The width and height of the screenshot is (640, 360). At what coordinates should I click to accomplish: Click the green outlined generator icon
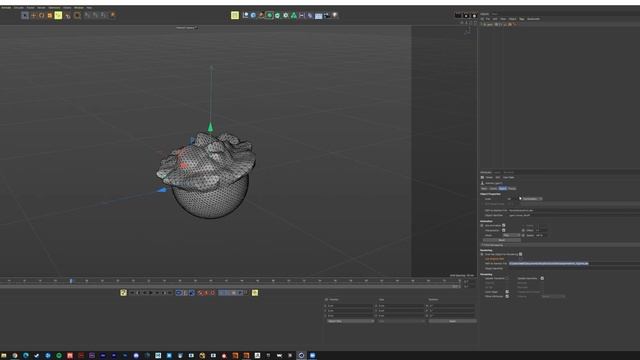pyautogui.click(x=269, y=16)
